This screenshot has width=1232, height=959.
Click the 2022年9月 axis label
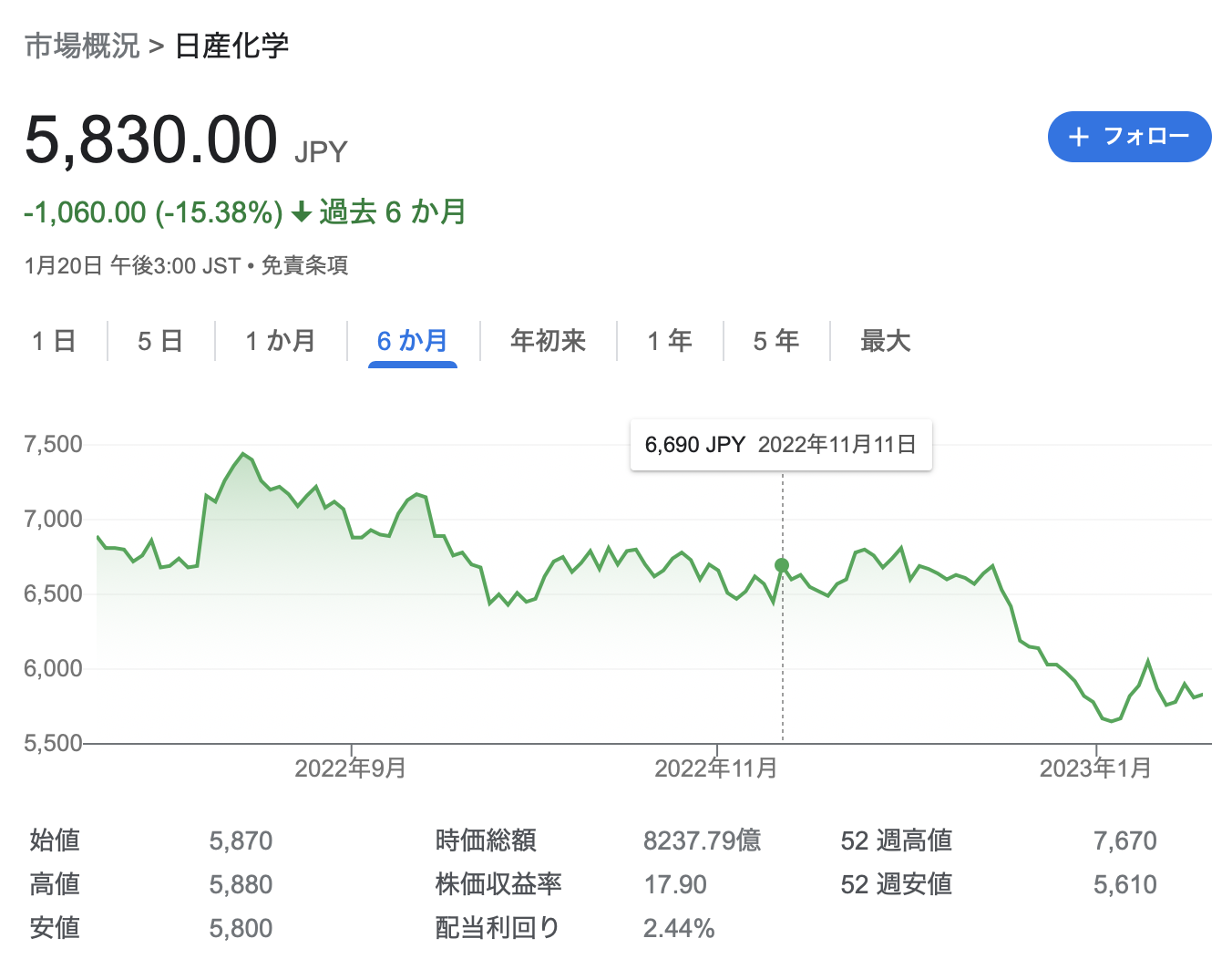[x=350, y=768]
